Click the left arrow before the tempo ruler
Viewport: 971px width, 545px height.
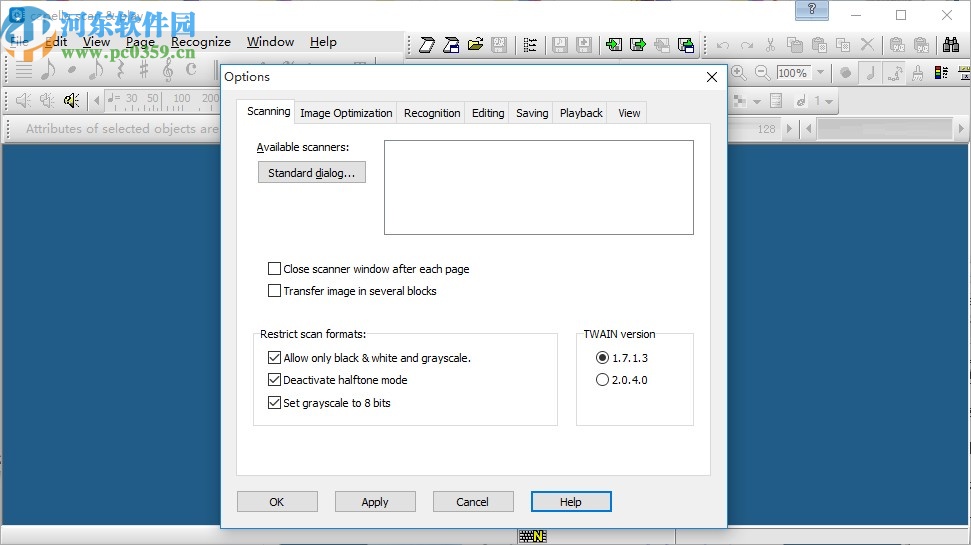(x=97, y=100)
